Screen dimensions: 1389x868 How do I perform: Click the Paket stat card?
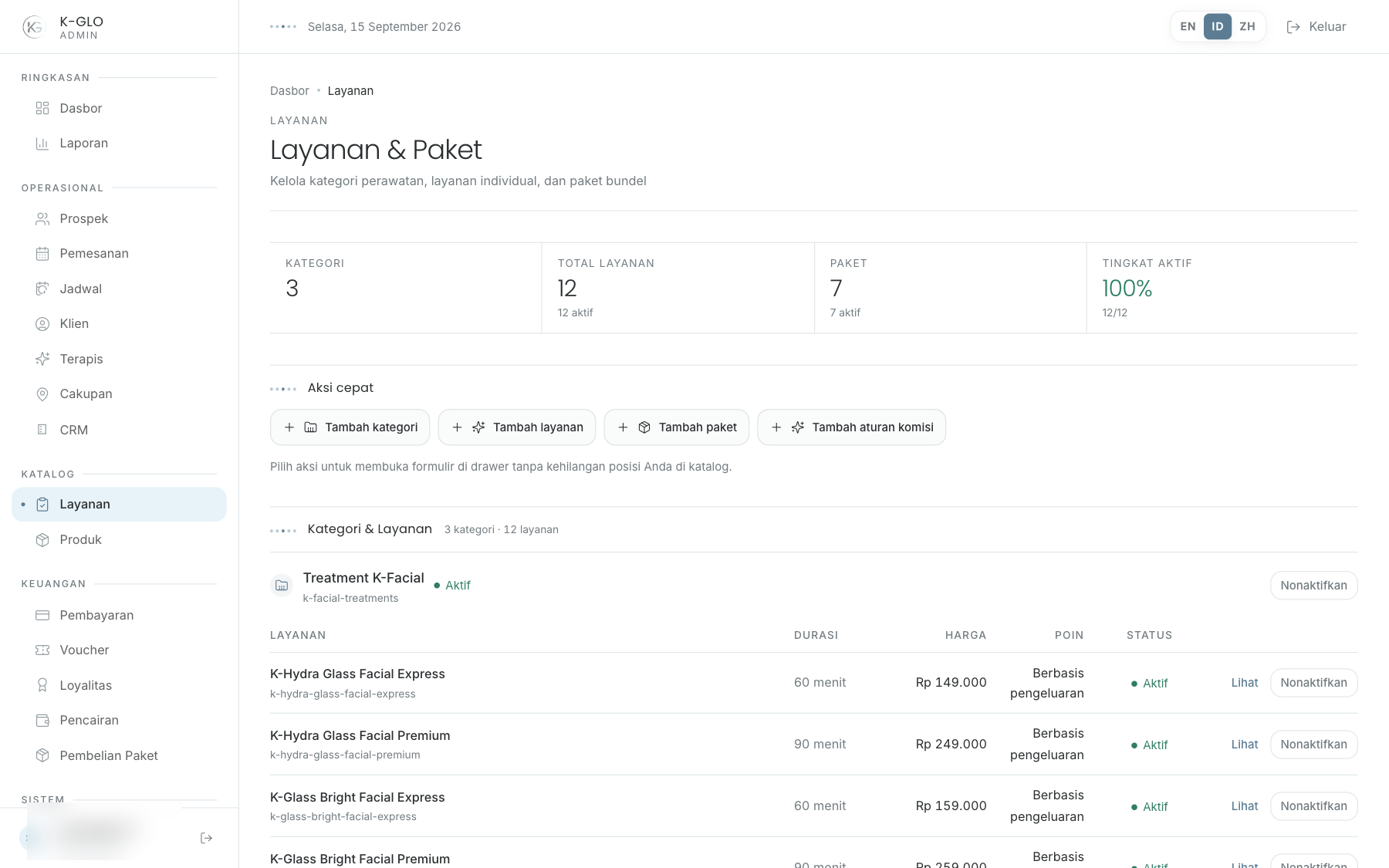tap(951, 288)
